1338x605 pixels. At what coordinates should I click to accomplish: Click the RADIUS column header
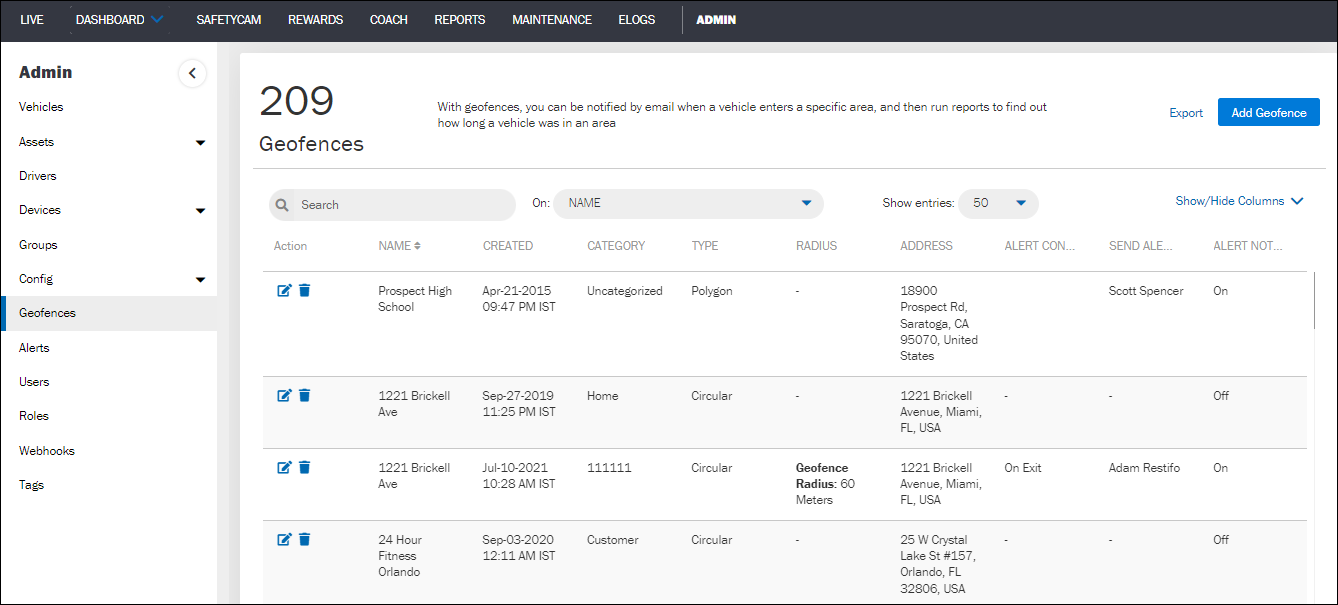[816, 246]
